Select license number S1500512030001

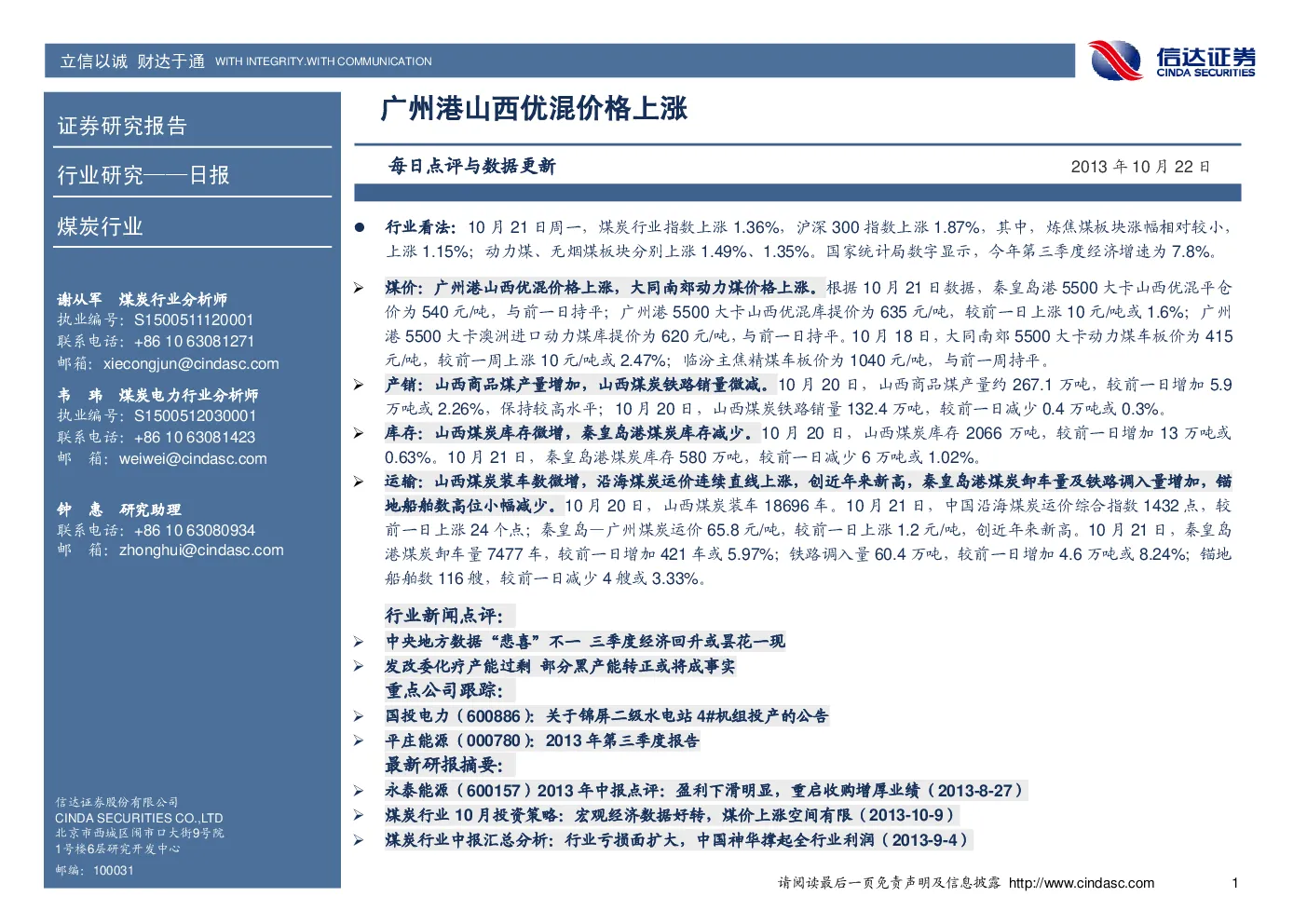coord(195,415)
